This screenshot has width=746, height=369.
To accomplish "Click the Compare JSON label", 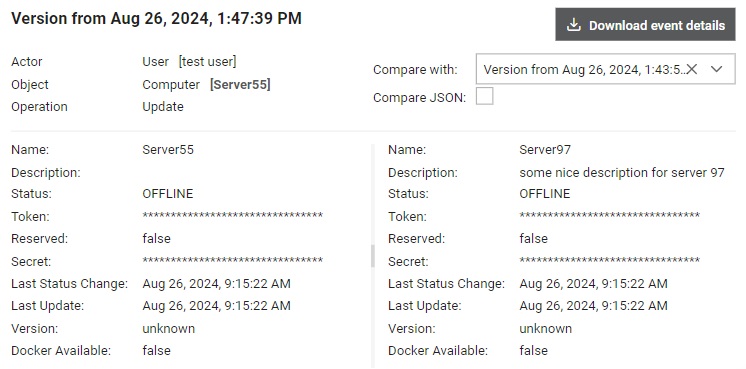I will (x=419, y=97).
